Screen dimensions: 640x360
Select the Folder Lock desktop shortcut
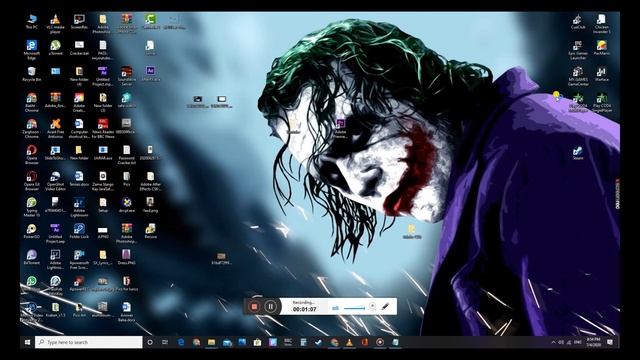[79, 231]
